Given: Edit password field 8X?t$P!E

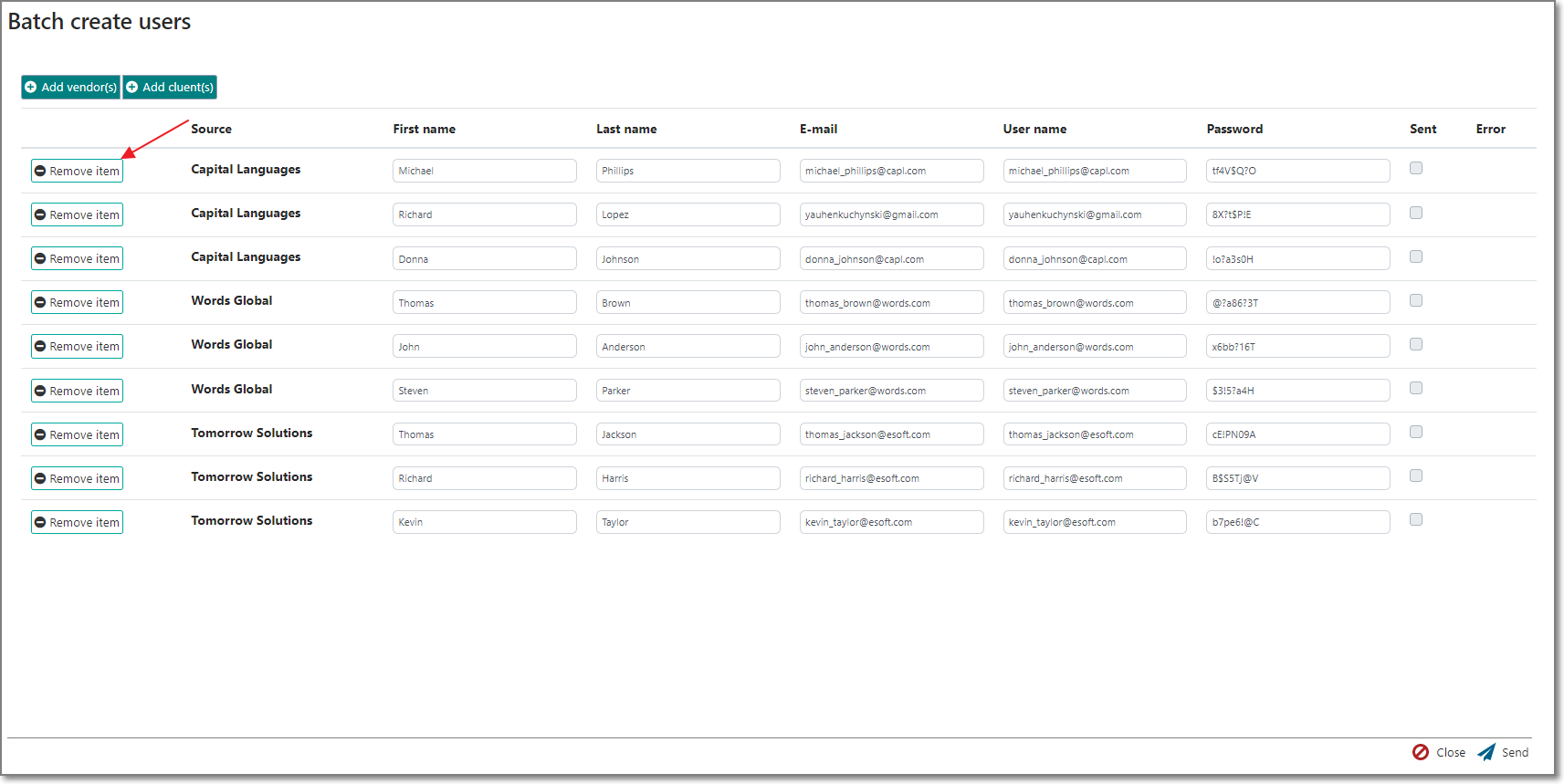Looking at the screenshot, I should coord(1298,214).
